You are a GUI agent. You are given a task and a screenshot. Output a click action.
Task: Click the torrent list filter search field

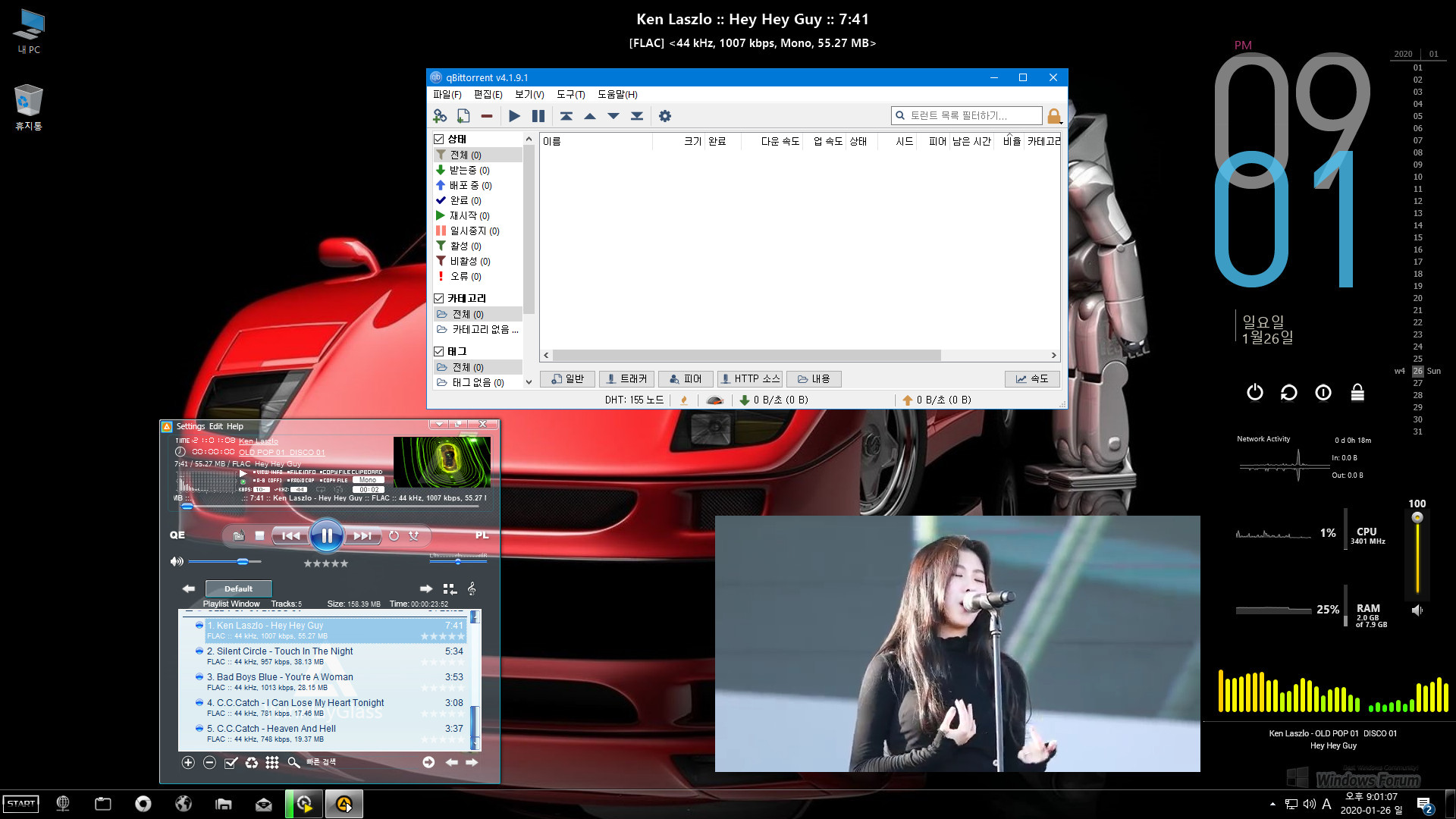[966, 115]
